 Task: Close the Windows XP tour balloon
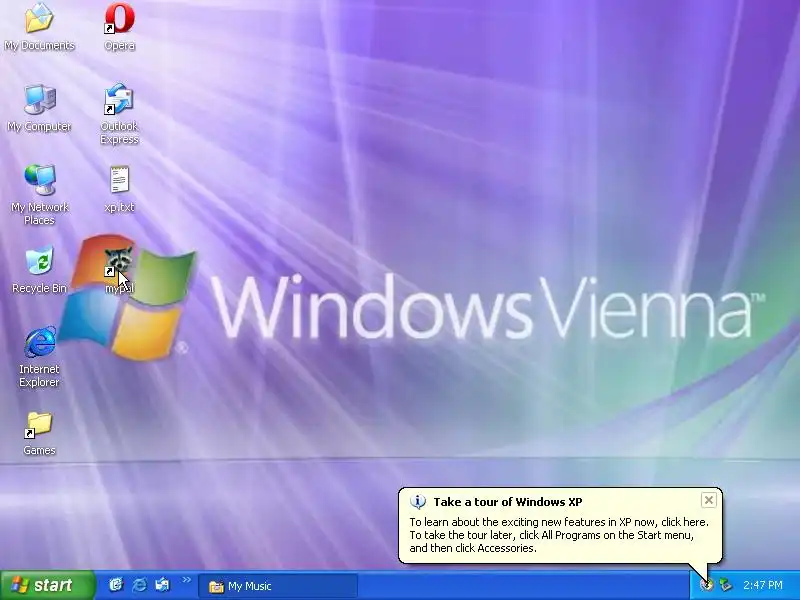(x=709, y=501)
